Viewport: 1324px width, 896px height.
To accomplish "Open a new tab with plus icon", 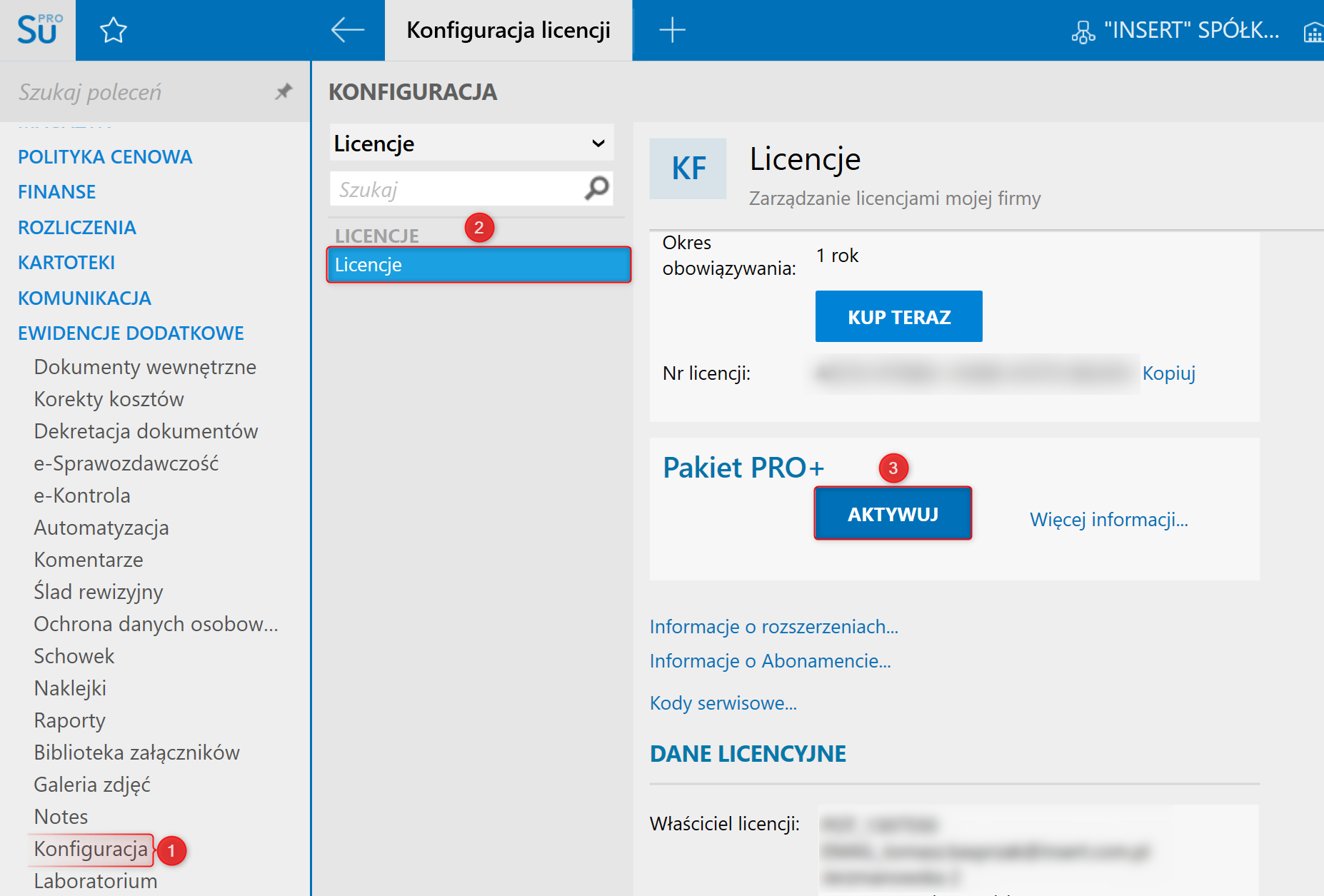I will pos(672,30).
